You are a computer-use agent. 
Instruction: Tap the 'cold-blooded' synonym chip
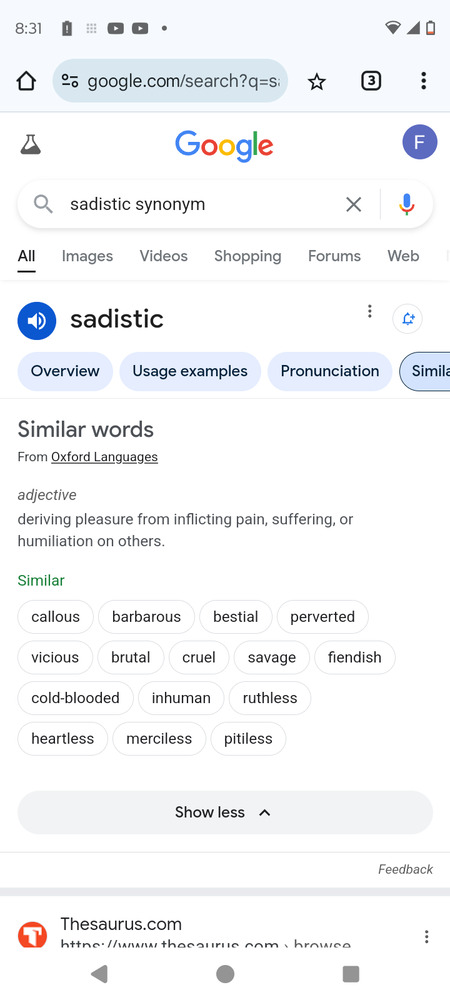[75, 698]
